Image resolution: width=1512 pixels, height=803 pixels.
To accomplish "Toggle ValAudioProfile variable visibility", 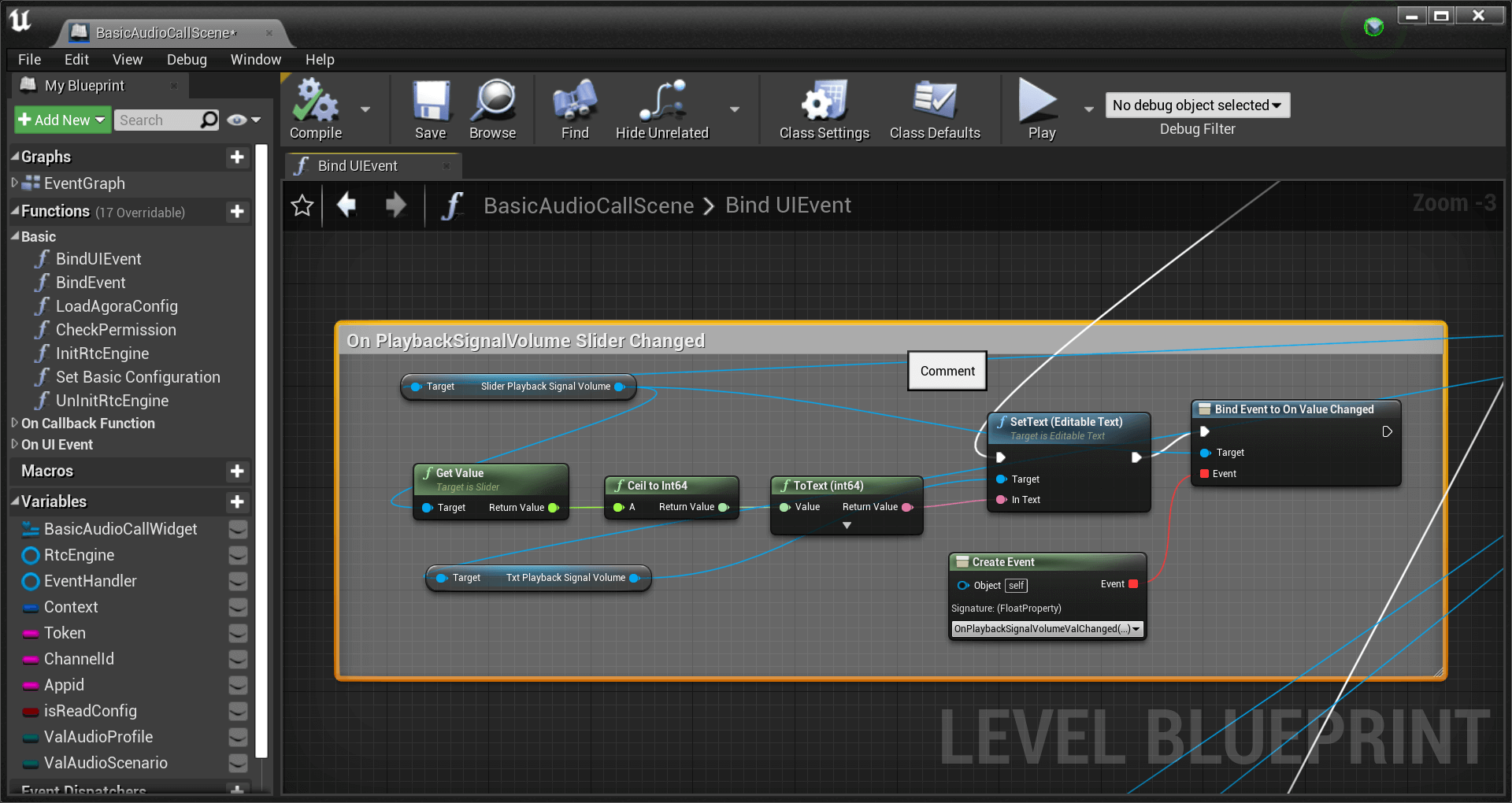I will point(238,738).
